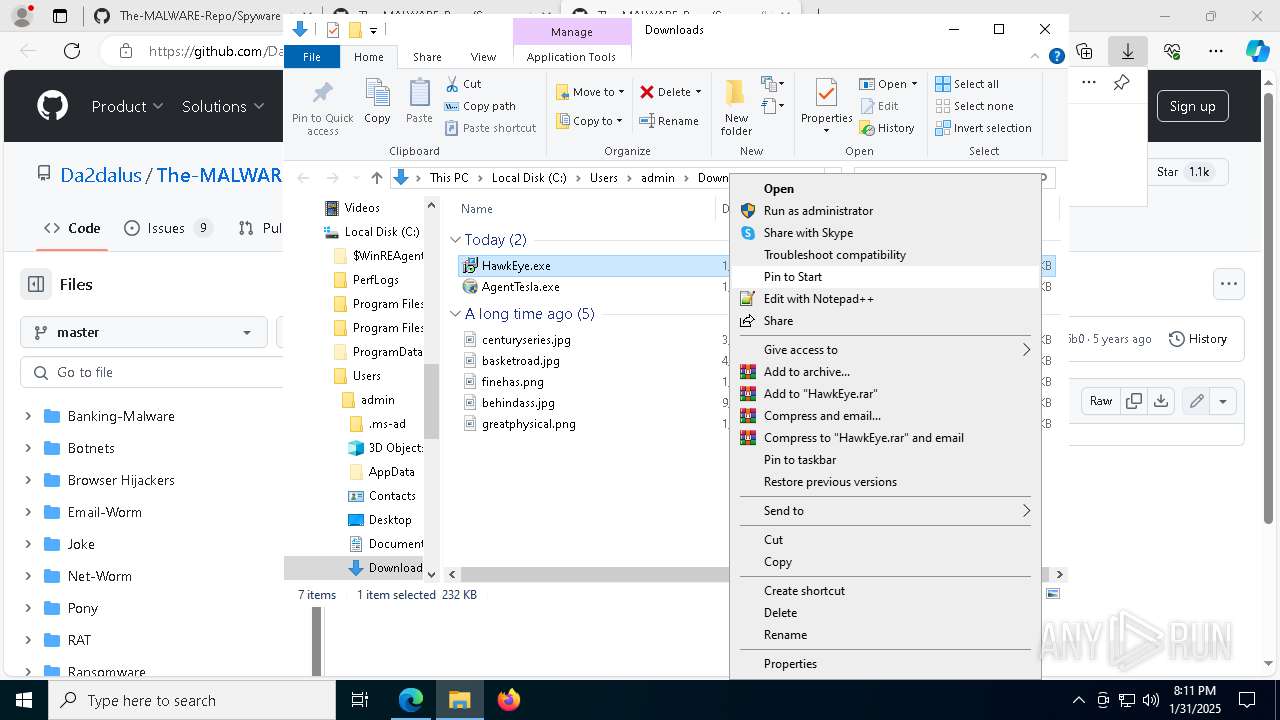This screenshot has height=720, width=1280.
Task: Expand Banking-Malware folder on GitHub
Action: click(28, 416)
